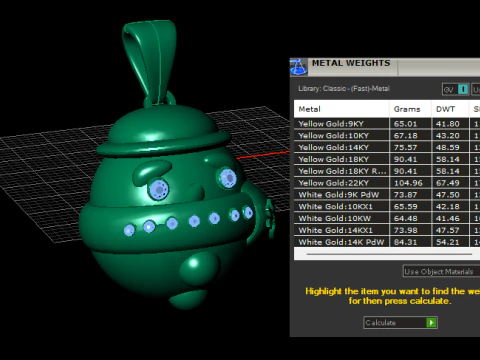
Task: Select the Yellow Gold:18KY R... row
Action: (x=387, y=171)
